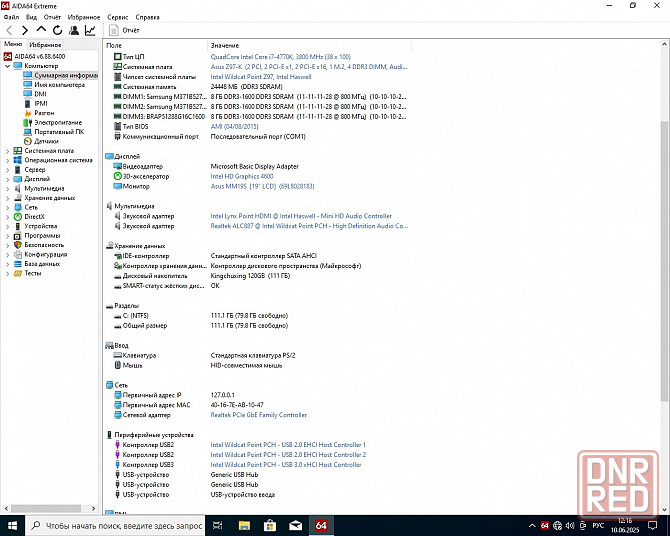Open the Отчёт menu in menu bar
The height and width of the screenshot is (536, 670).
52,17
